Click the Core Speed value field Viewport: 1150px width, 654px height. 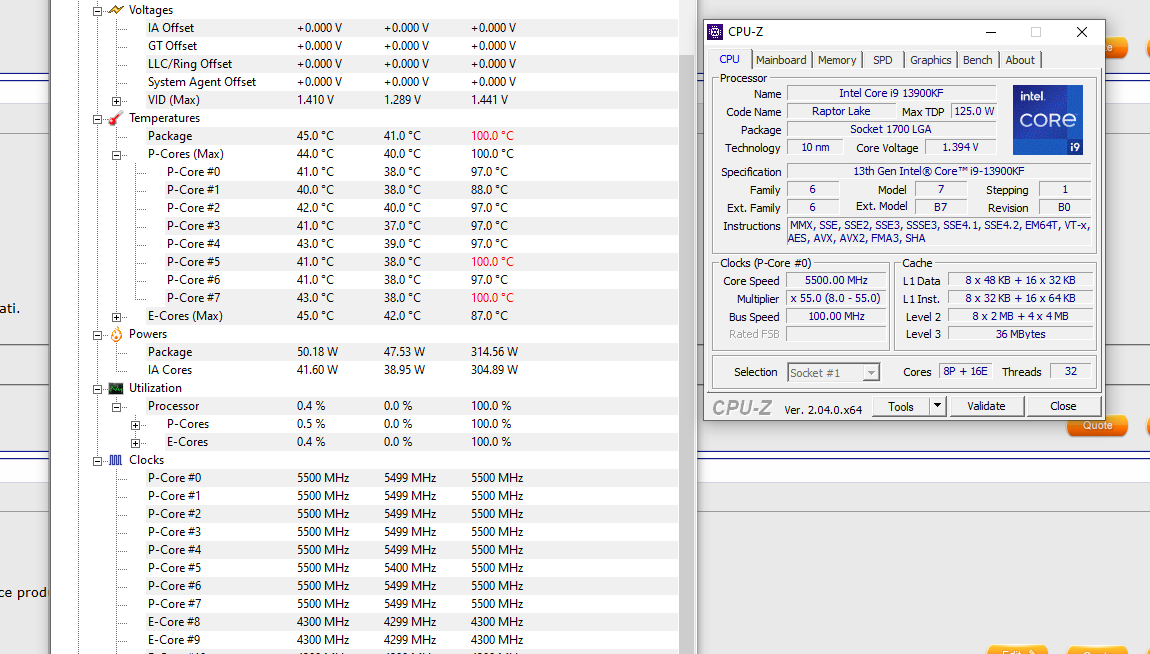836,280
